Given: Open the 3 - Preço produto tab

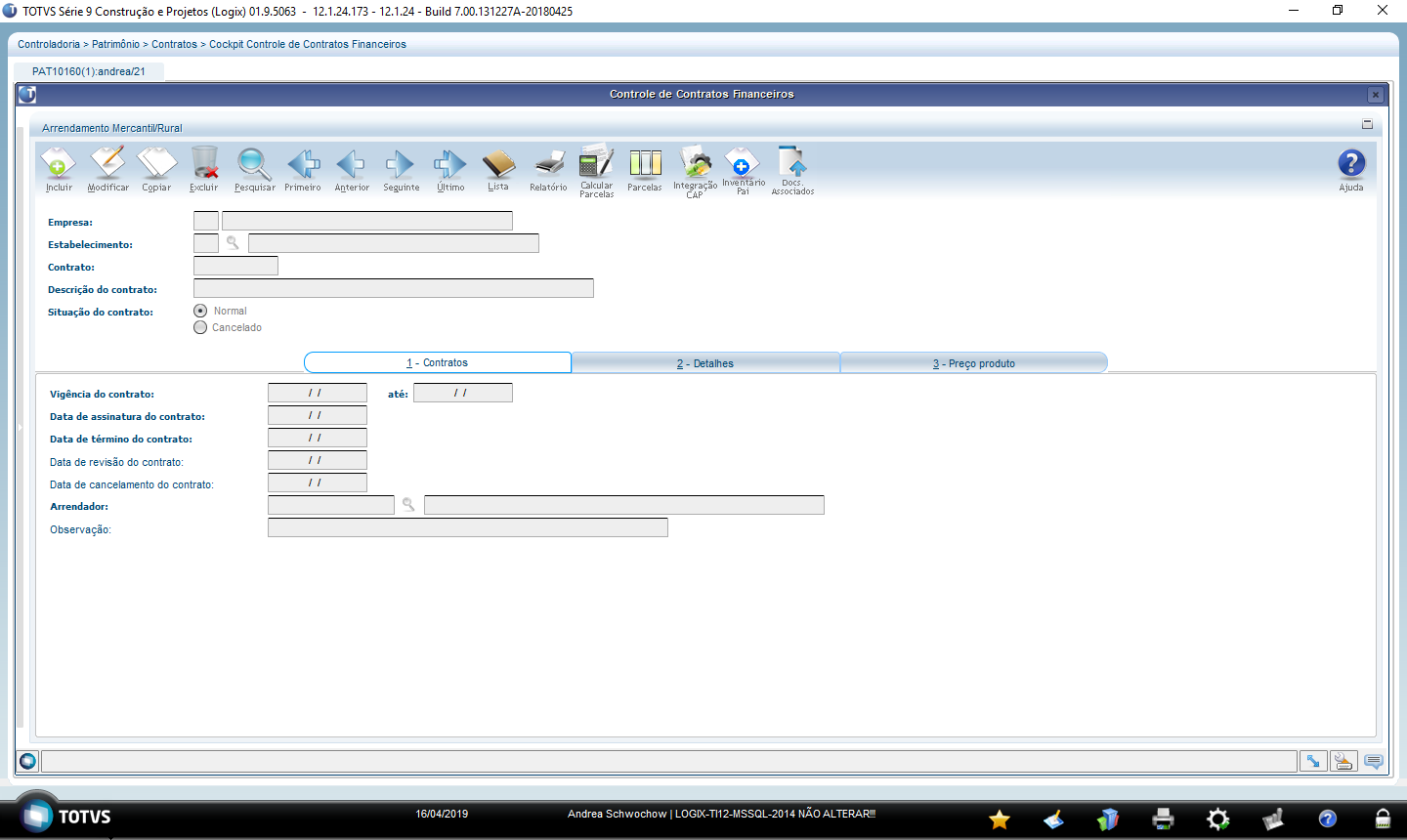Looking at the screenshot, I should [974, 363].
